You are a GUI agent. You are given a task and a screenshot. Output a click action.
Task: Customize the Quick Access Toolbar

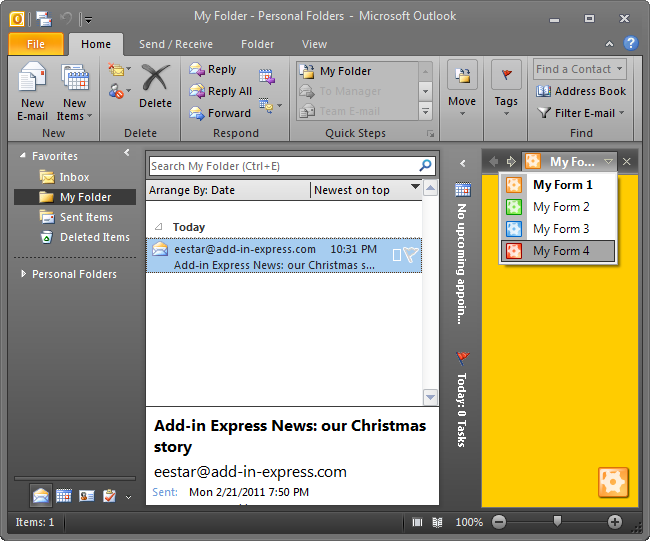tap(89, 19)
